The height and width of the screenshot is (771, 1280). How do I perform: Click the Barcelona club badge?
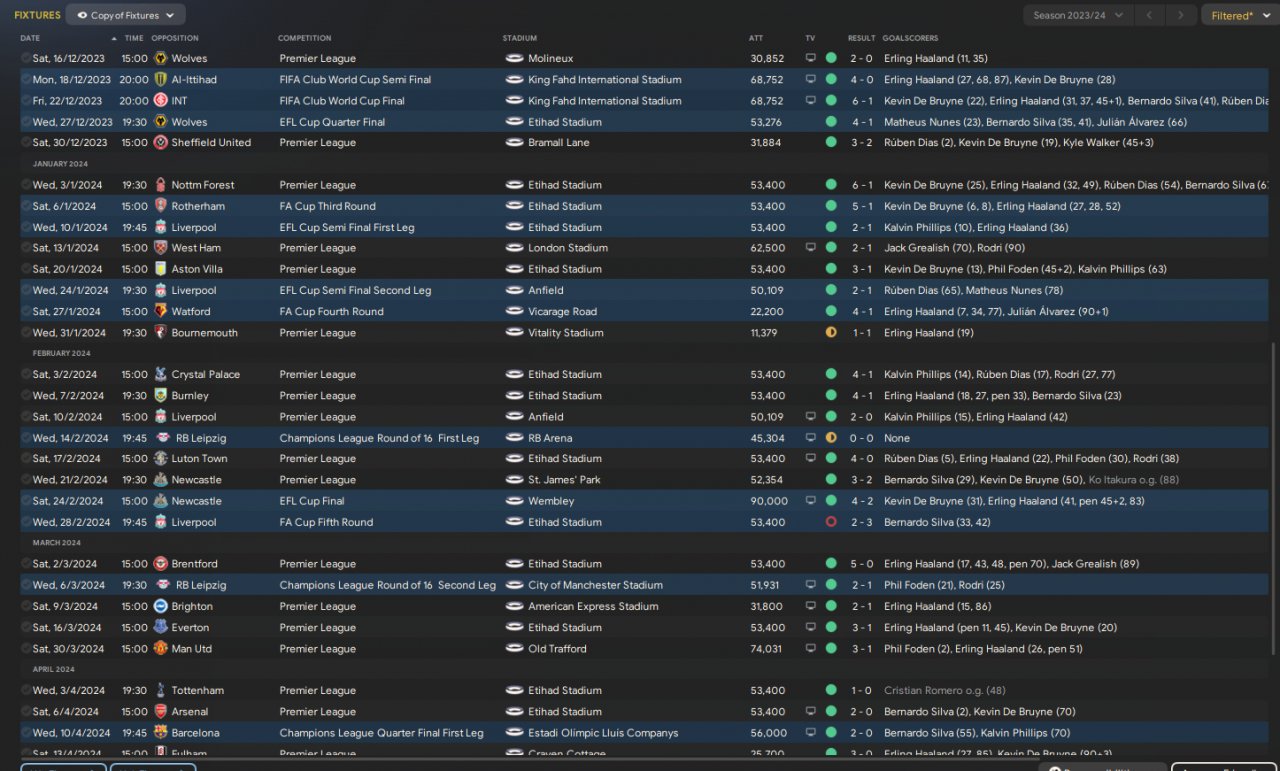[161, 733]
